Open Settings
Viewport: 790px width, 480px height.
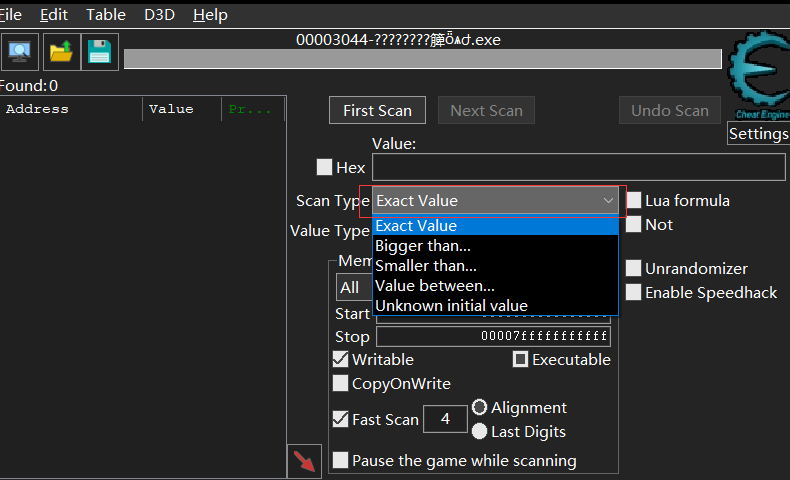coord(758,133)
